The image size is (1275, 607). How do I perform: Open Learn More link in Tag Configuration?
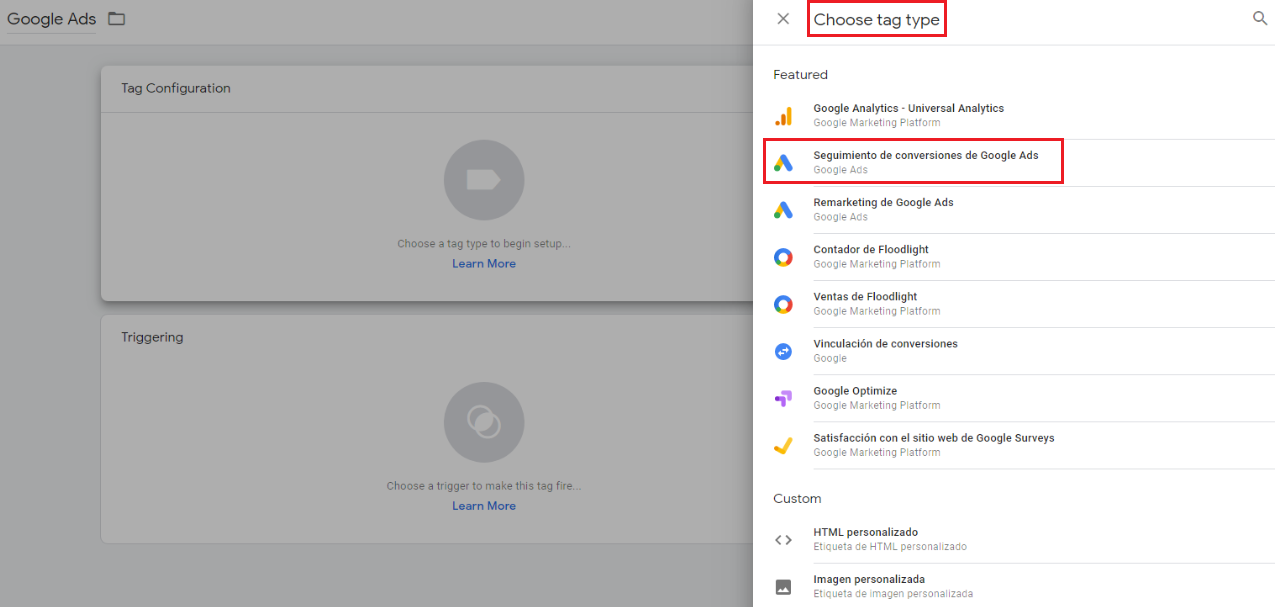(484, 264)
